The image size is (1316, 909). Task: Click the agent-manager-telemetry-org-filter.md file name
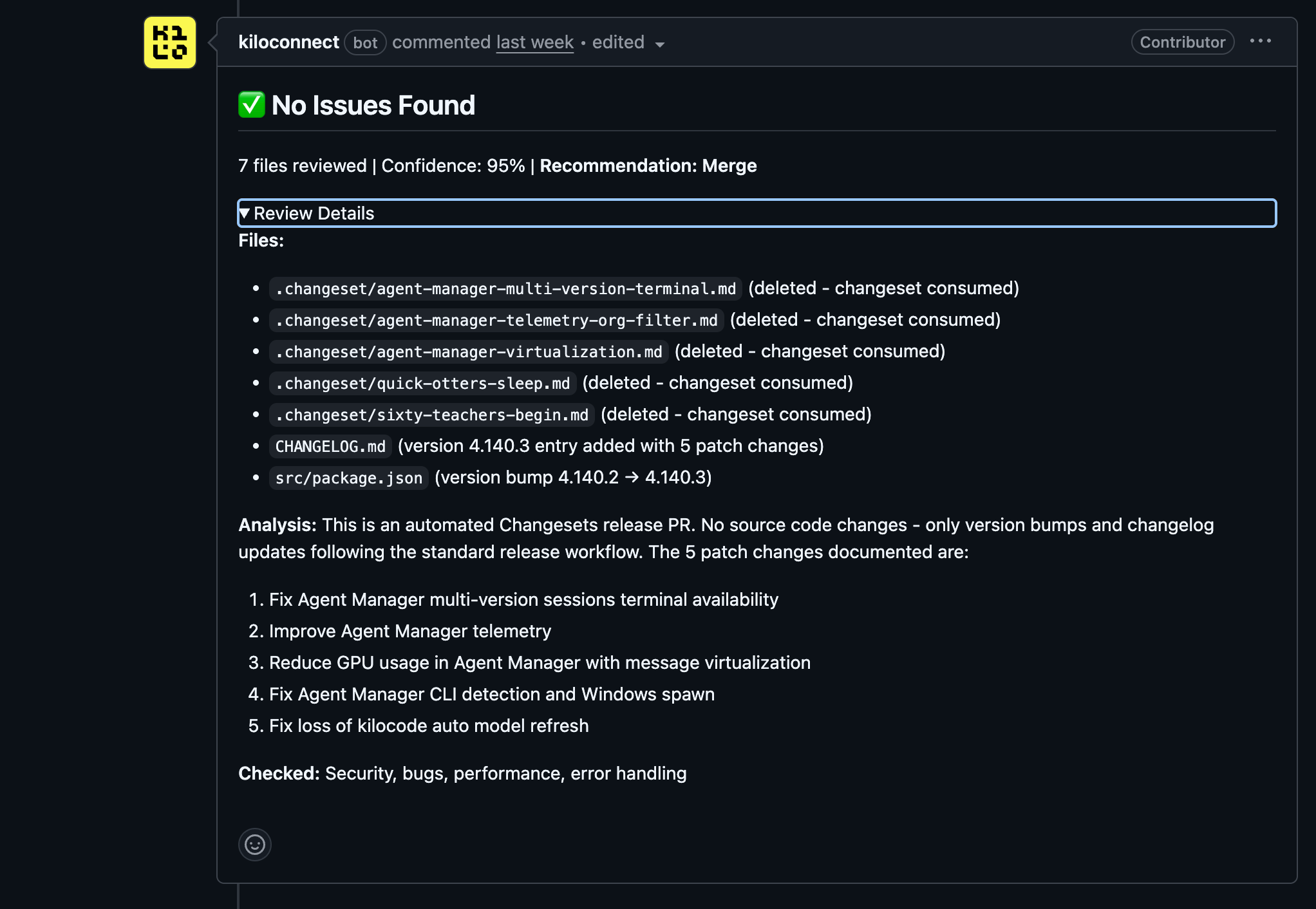(496, 320)
